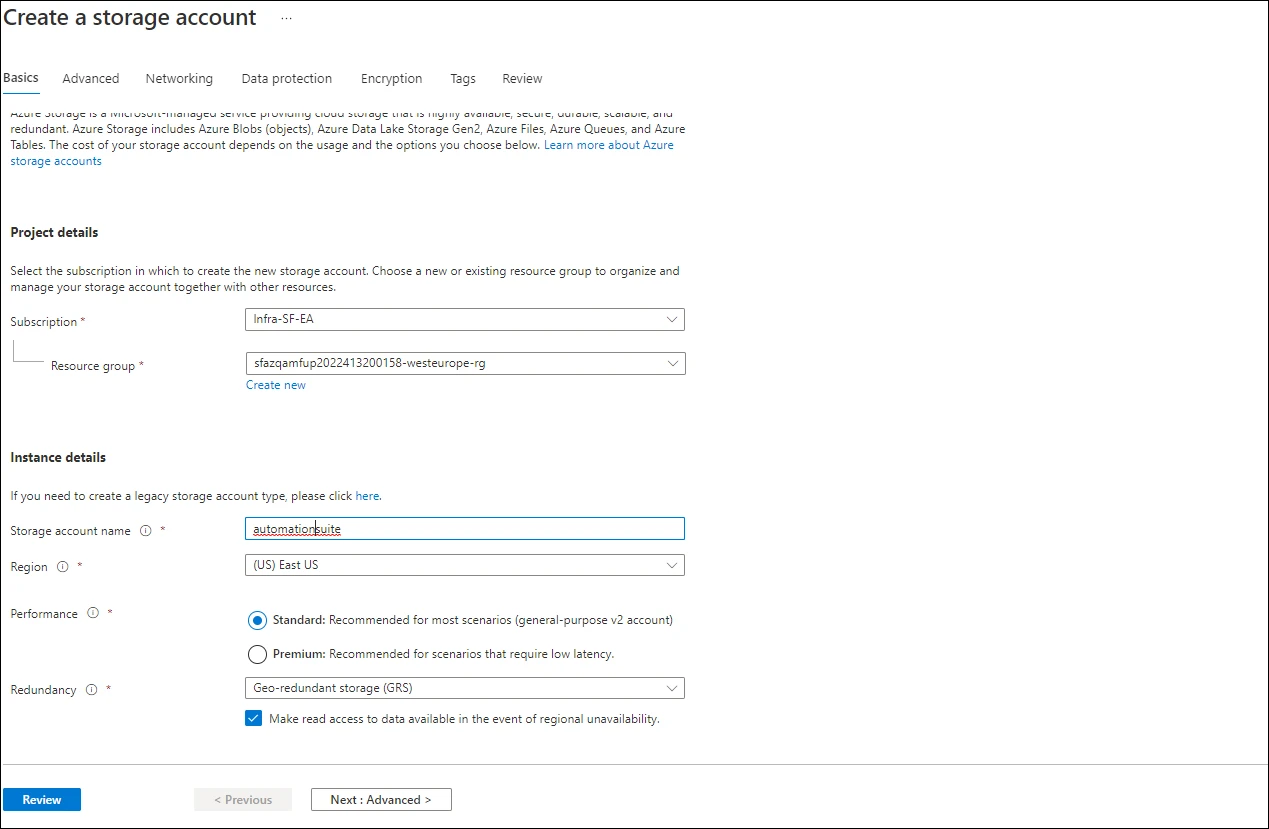Click the Resource group field label
This screenshot has width=1269, height=829.
(x=93, y=366)
